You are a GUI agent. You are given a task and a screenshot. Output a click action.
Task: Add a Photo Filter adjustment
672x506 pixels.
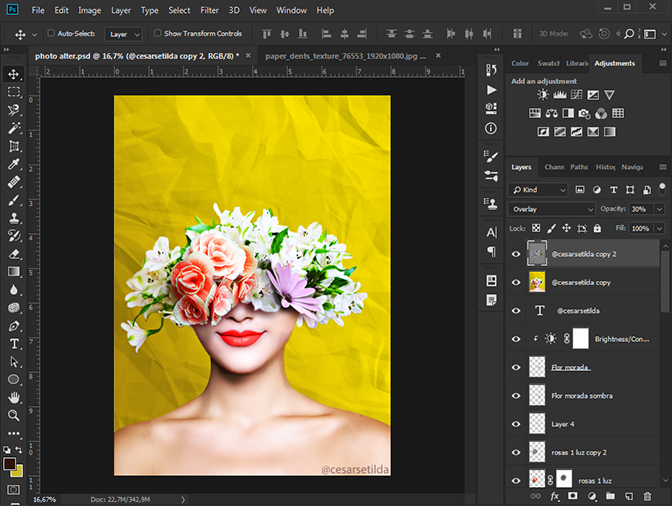[584, 114]
